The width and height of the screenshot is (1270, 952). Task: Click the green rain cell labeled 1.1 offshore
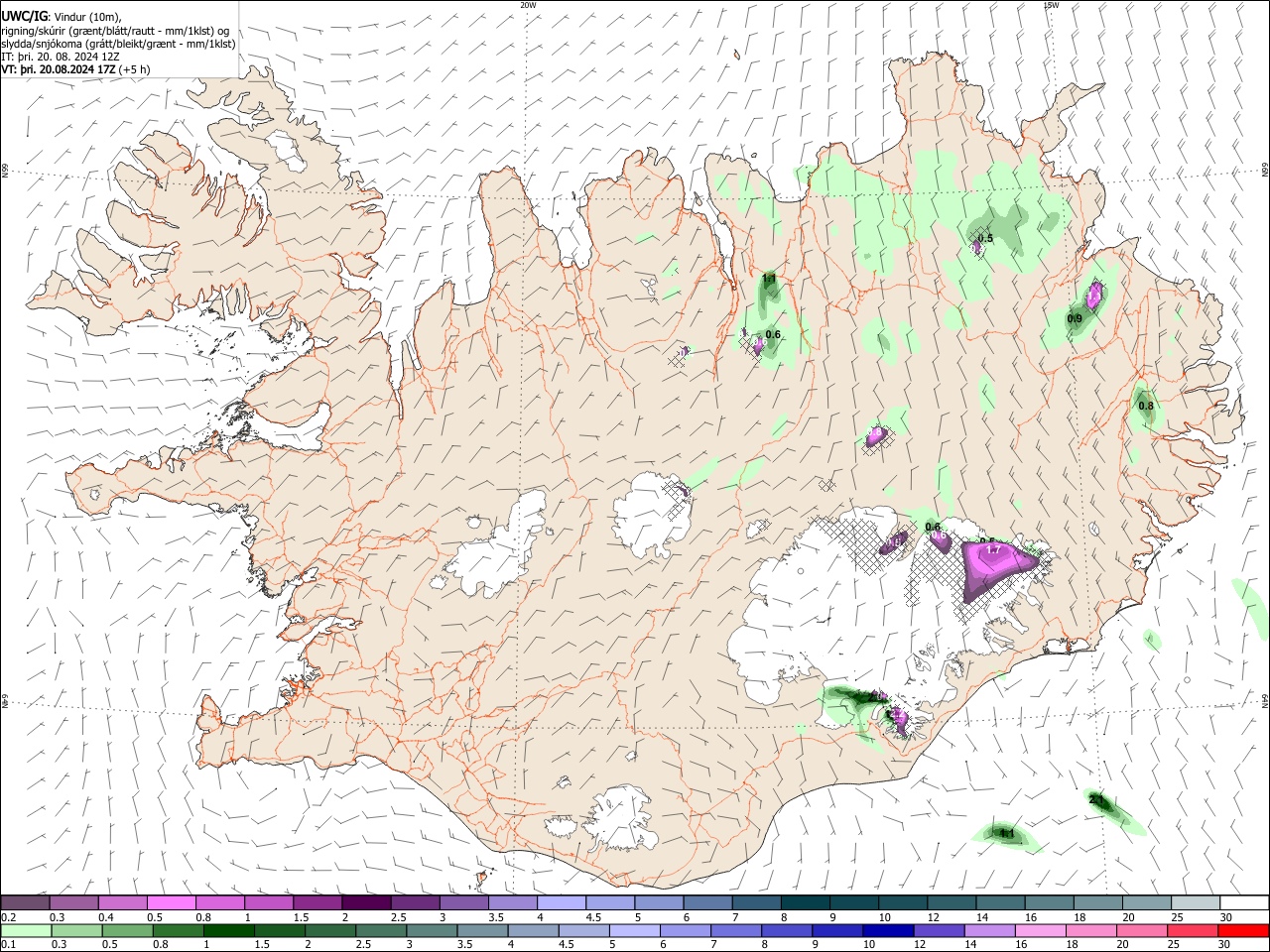1005,835
